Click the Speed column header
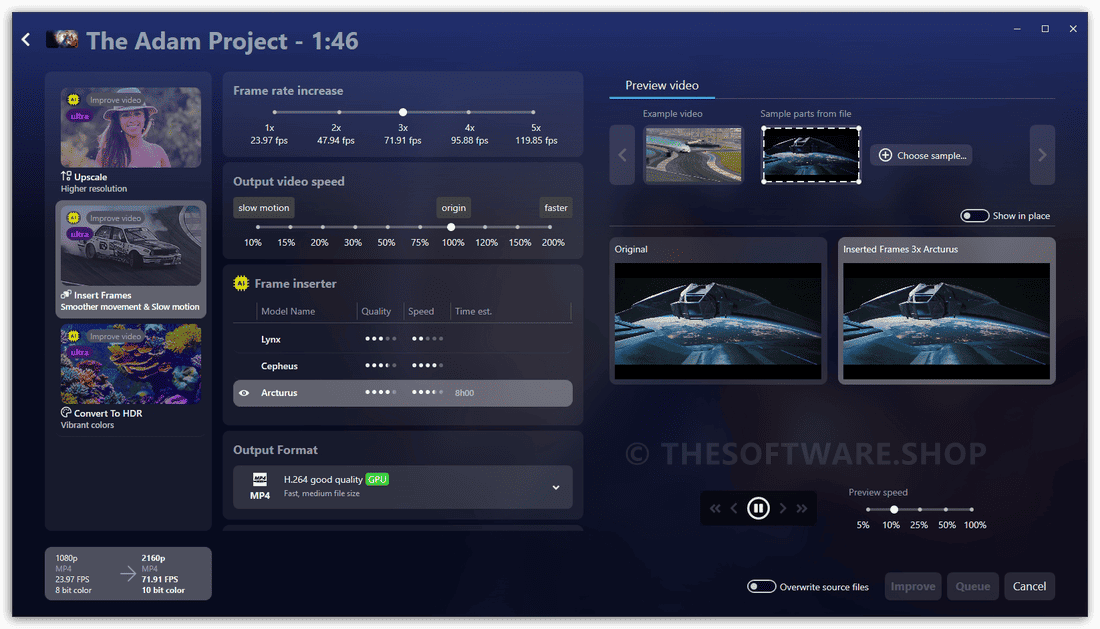 (x=421, y=311)
